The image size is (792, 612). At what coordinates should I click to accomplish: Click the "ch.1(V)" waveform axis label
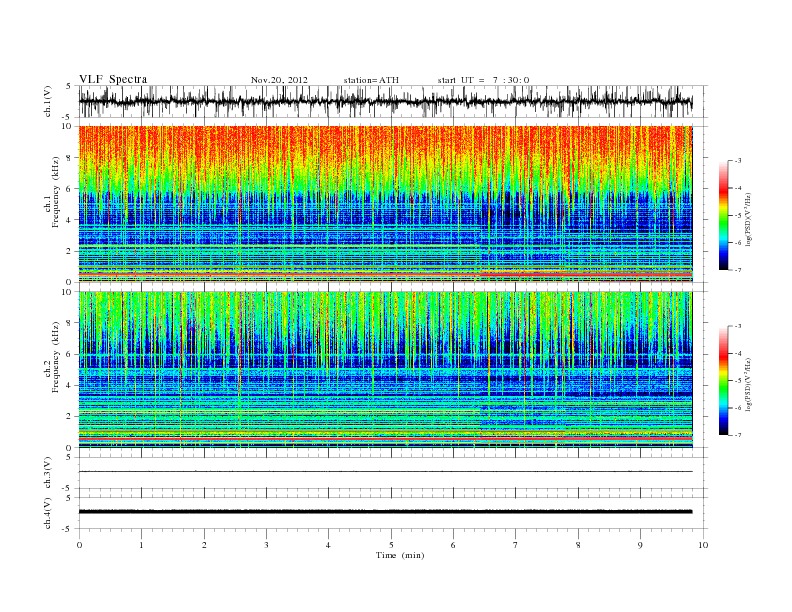[48, 101]
